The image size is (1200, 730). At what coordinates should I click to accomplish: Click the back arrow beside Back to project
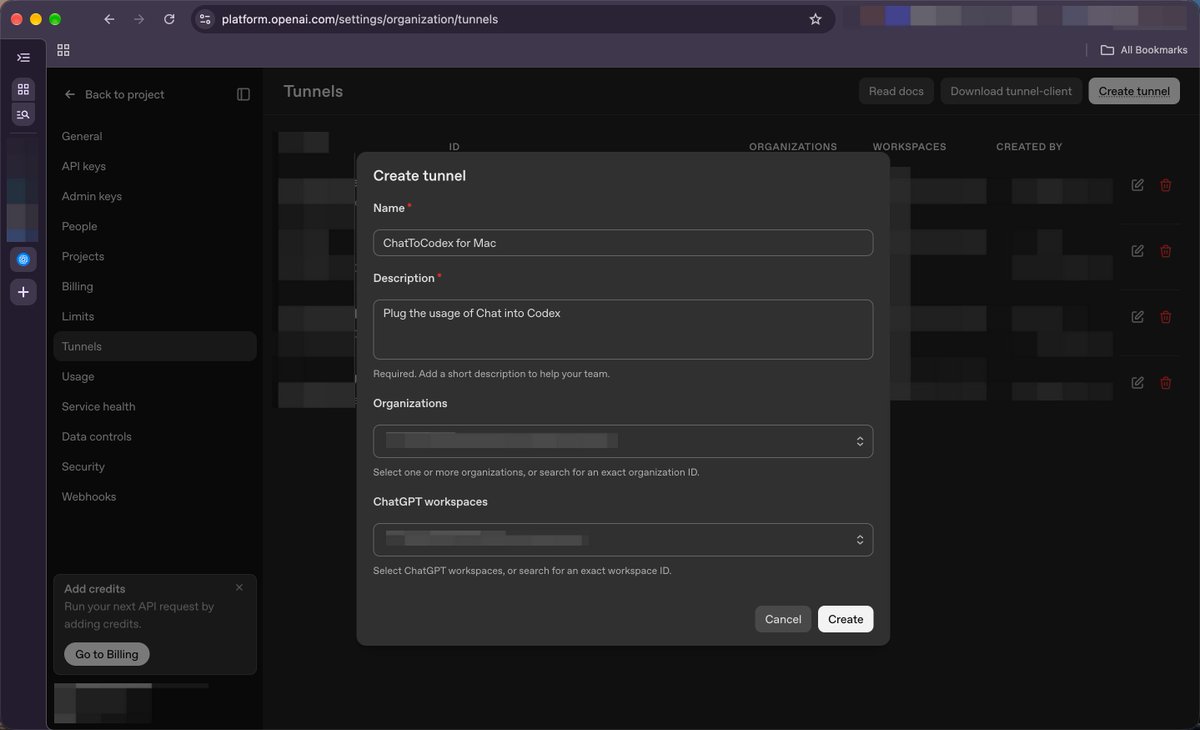point(70,94)
